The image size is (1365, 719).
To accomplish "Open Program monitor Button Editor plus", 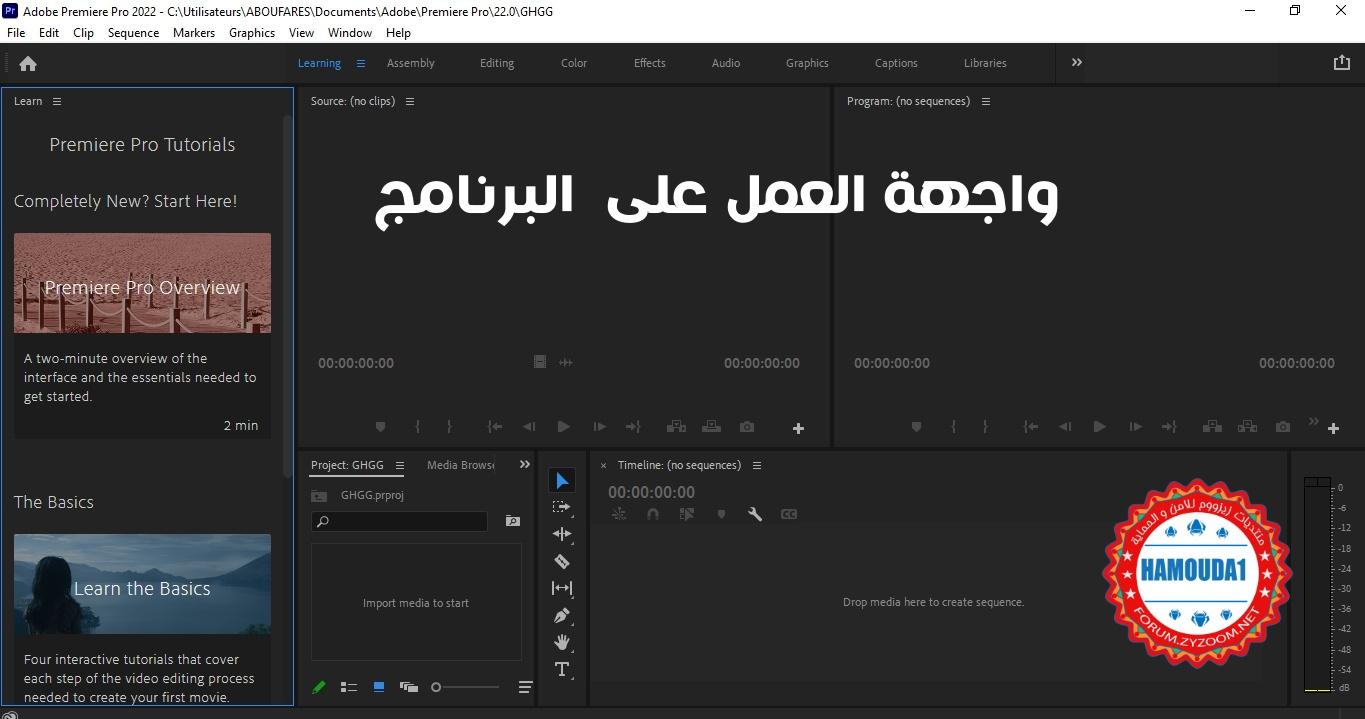I will (1333, 428).
